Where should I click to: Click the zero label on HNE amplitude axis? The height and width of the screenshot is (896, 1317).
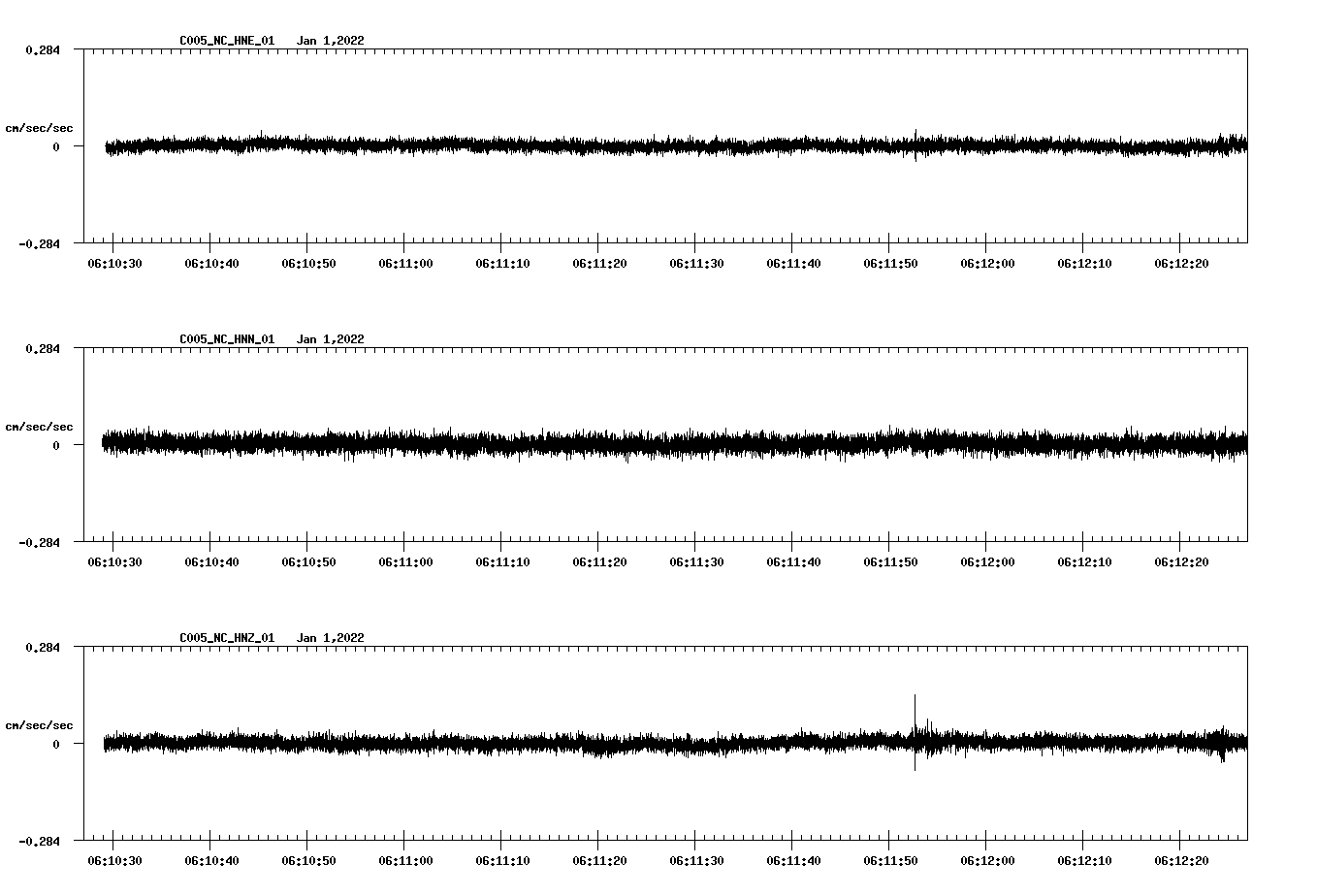(x=56, y=147)
